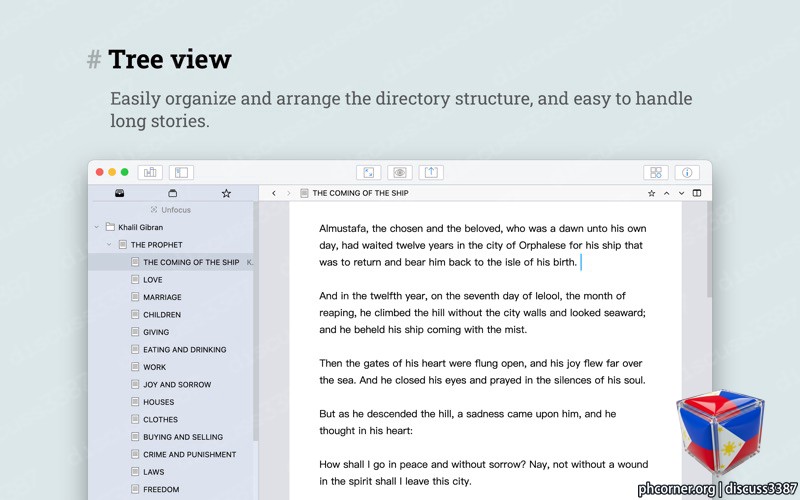Viewport: 800px width, 500px height.
Task: Click the 'Then the gates of his heart' paragraph
Action: coord(482,371)
